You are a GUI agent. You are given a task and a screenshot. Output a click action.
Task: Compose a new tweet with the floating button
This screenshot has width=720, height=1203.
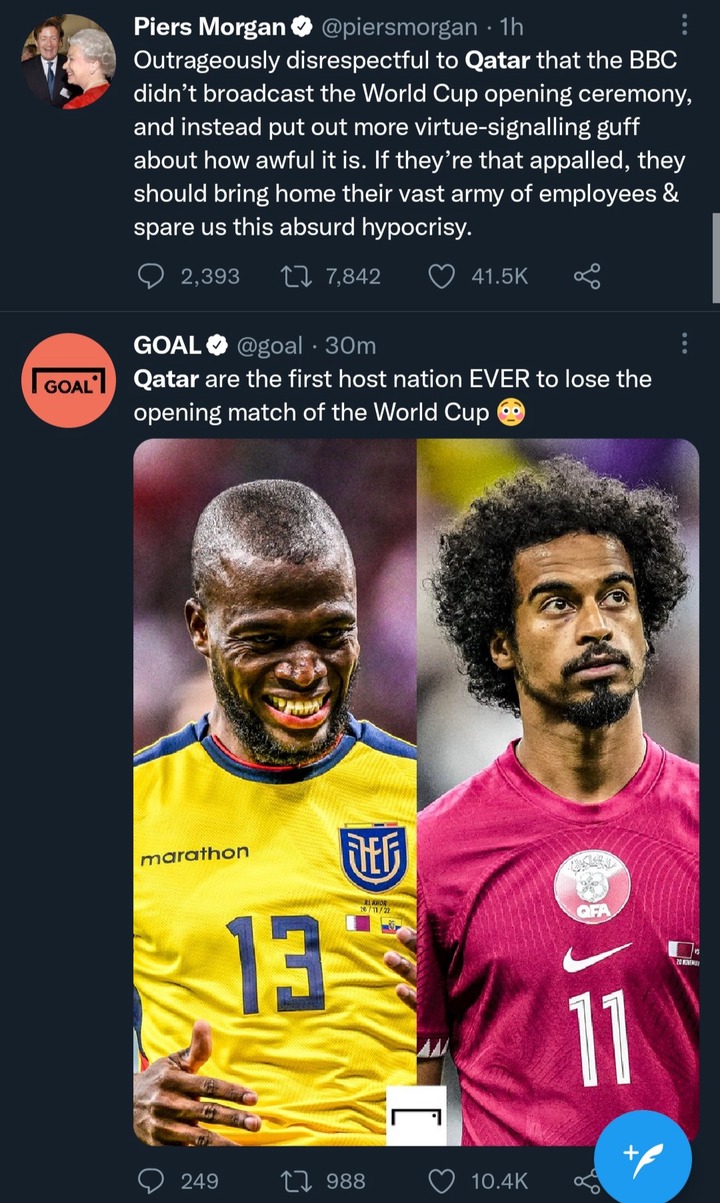coord(642,1158)
